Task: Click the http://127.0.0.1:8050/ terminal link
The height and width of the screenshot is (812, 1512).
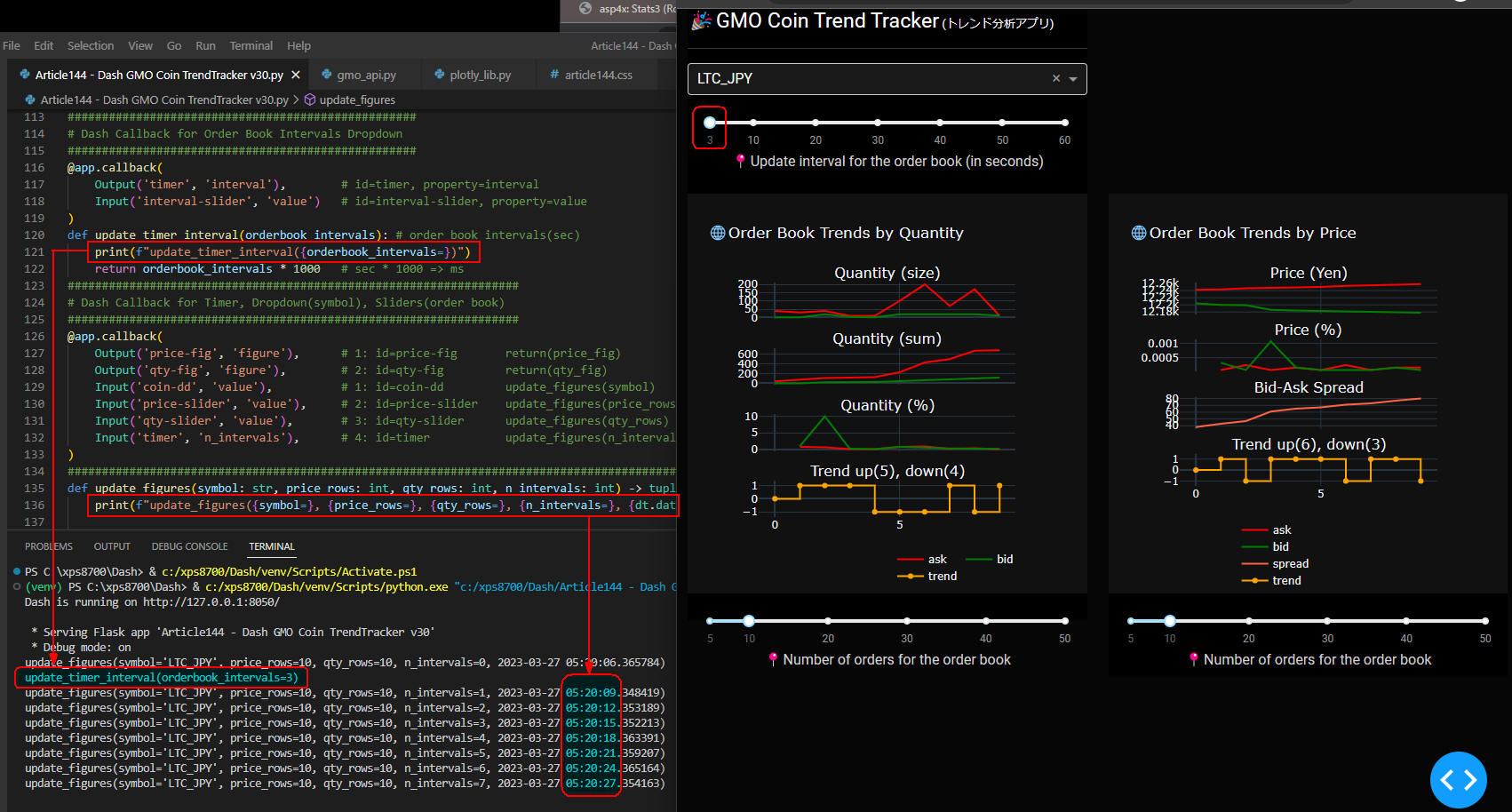Action: click(211, 602)
